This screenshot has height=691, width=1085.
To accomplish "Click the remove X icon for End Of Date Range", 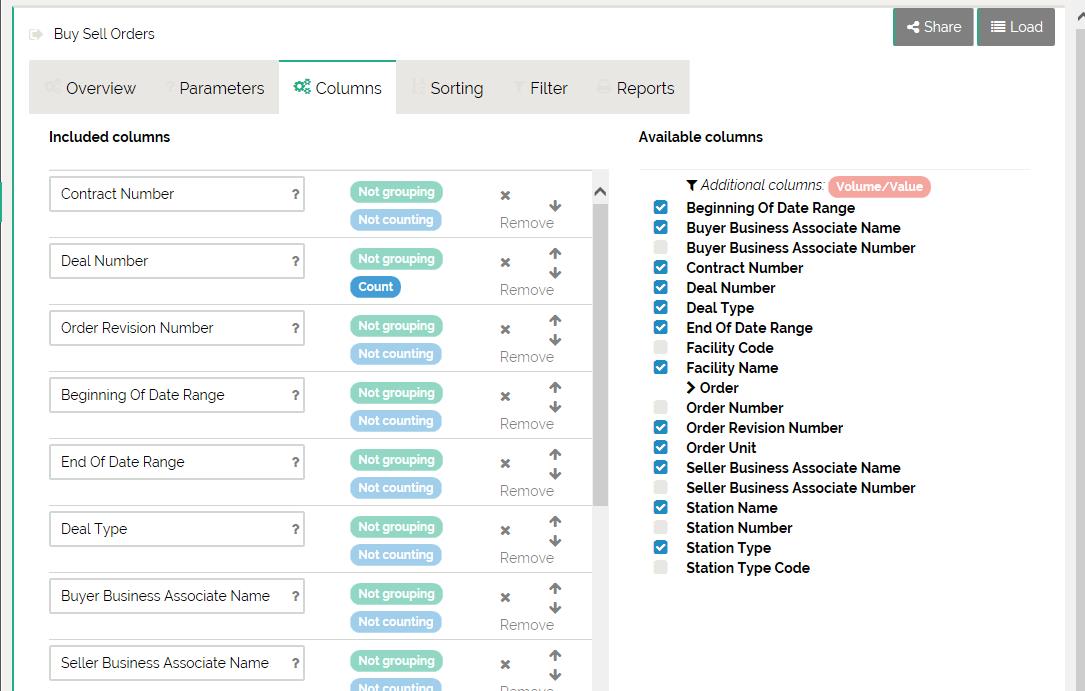I will click(505, 464).
